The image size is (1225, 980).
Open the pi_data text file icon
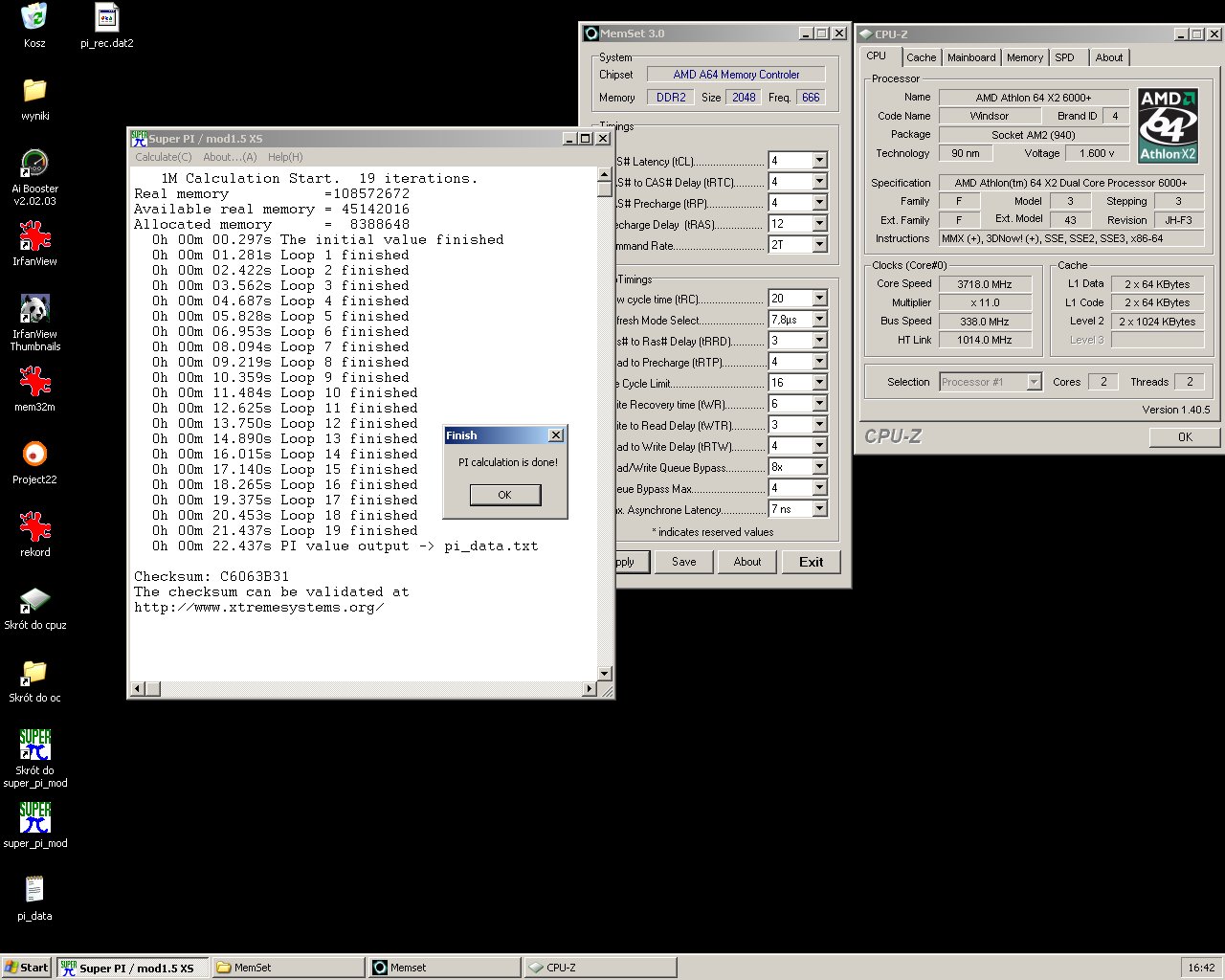pyautogui.click(x=34, y=890)
